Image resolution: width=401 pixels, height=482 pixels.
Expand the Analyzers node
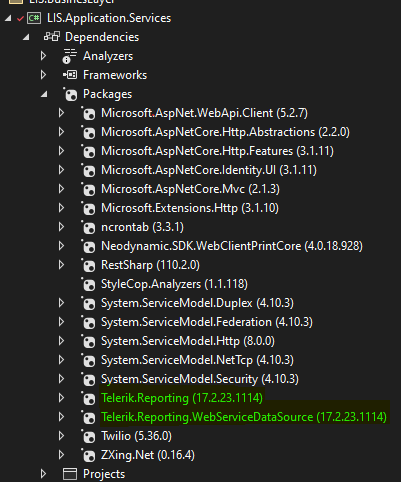click(43, 56)
